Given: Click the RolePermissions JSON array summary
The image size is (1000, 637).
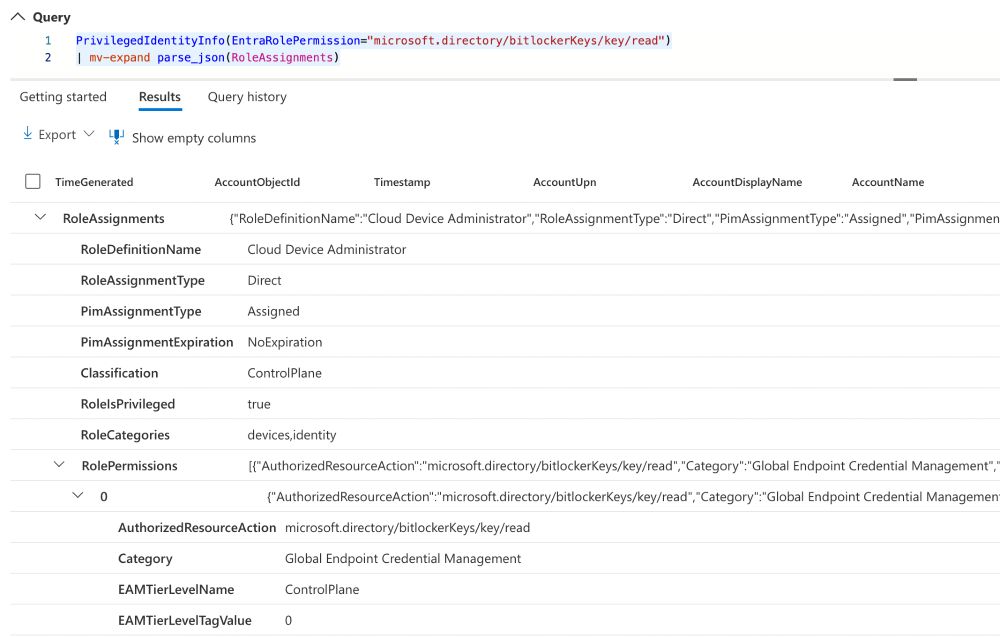Looking at the screenshot, I should click(x=624, y=466).
